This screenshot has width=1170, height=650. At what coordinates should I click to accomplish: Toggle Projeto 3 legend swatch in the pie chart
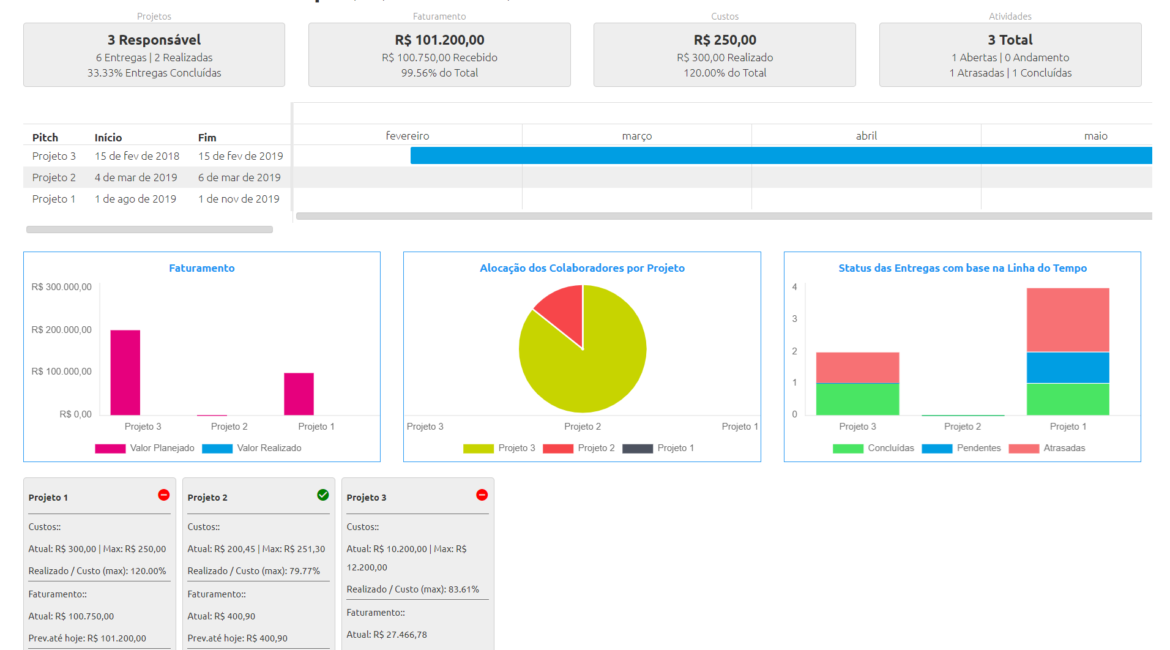478,449
